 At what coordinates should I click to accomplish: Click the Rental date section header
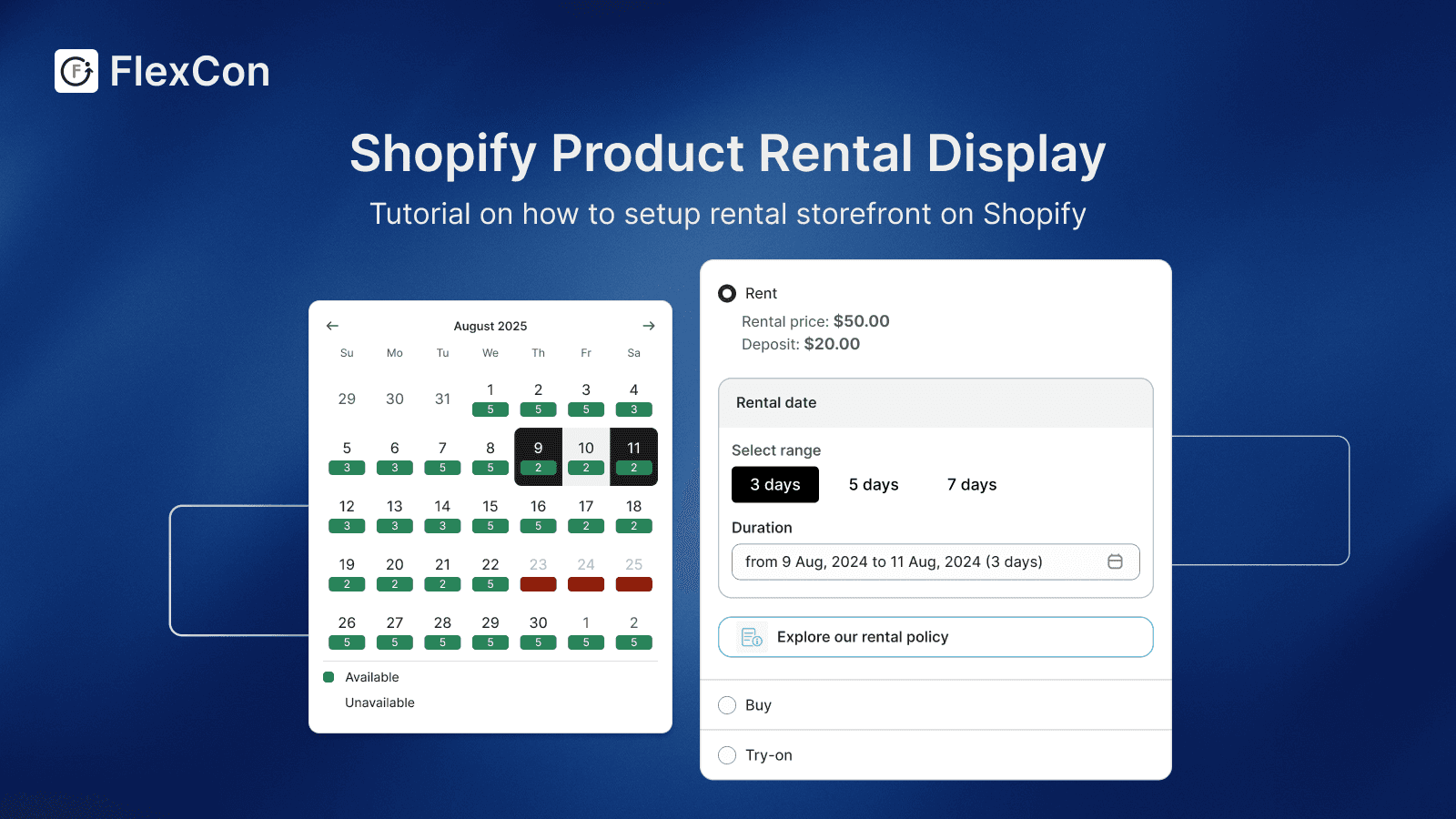[x=935, y=403]
